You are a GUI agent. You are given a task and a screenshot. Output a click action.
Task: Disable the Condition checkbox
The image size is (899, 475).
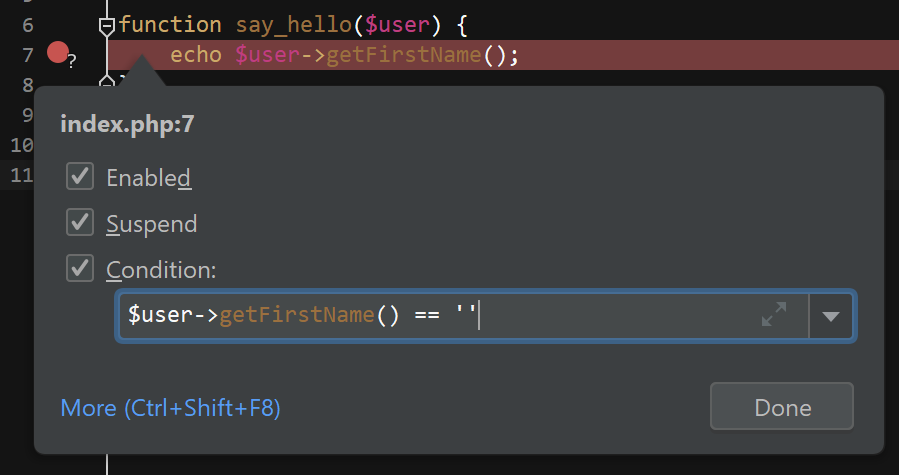click(x=80, y=268)
